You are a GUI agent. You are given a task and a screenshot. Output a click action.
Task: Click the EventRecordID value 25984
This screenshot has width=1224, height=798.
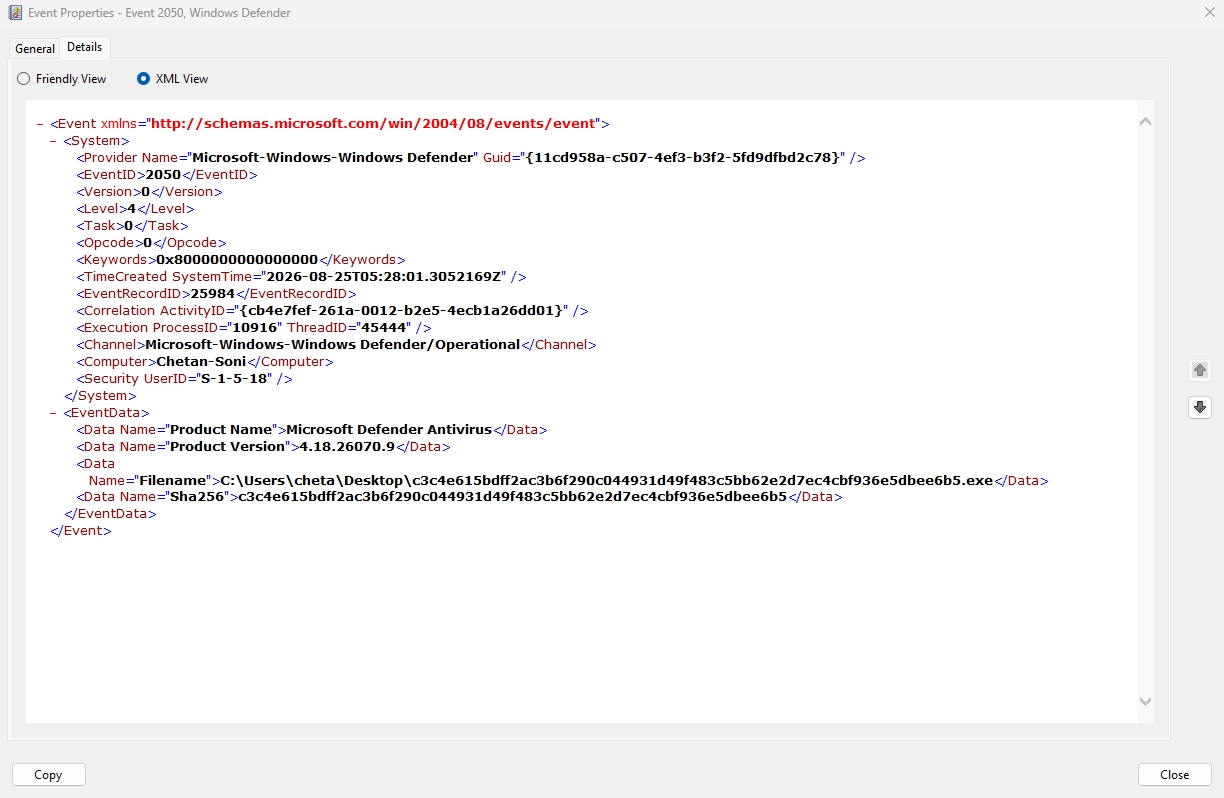(x=212, y=294)
